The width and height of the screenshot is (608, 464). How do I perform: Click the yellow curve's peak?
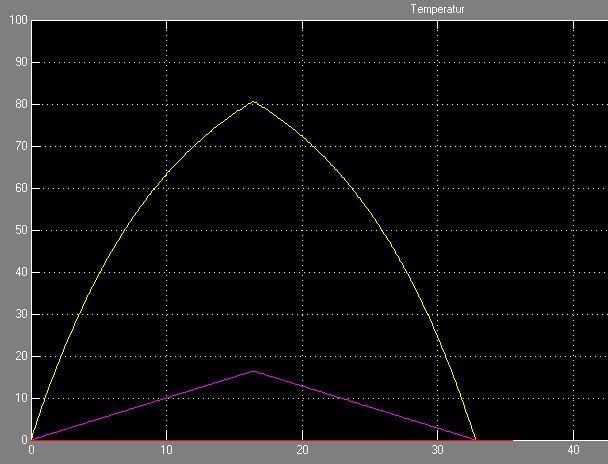click(253, 102)
